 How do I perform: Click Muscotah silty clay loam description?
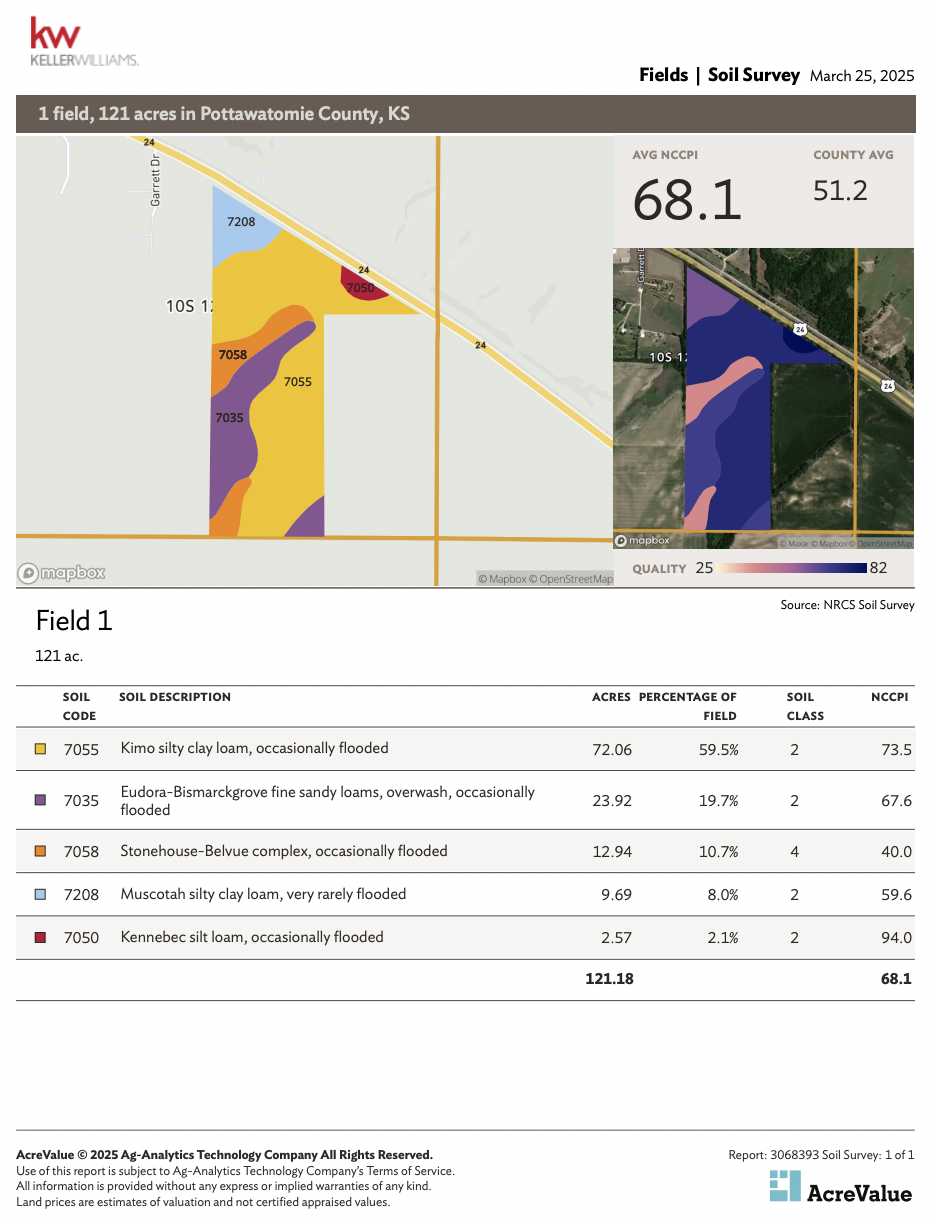click(263, 894)
